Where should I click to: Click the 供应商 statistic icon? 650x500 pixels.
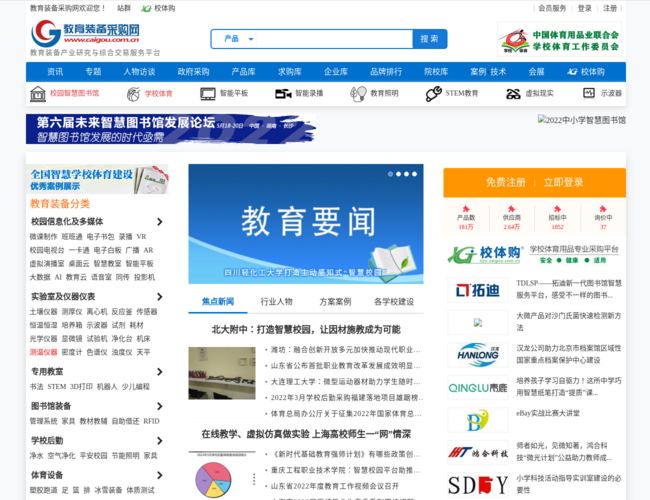click(x=512, y=209)
